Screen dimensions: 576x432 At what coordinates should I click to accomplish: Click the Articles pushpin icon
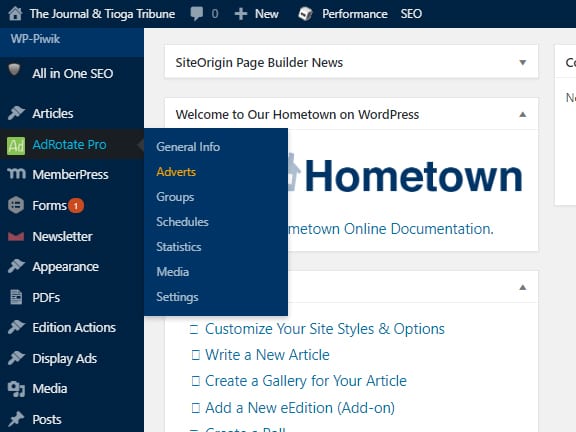pyautogui.click(x=16, y=113)
